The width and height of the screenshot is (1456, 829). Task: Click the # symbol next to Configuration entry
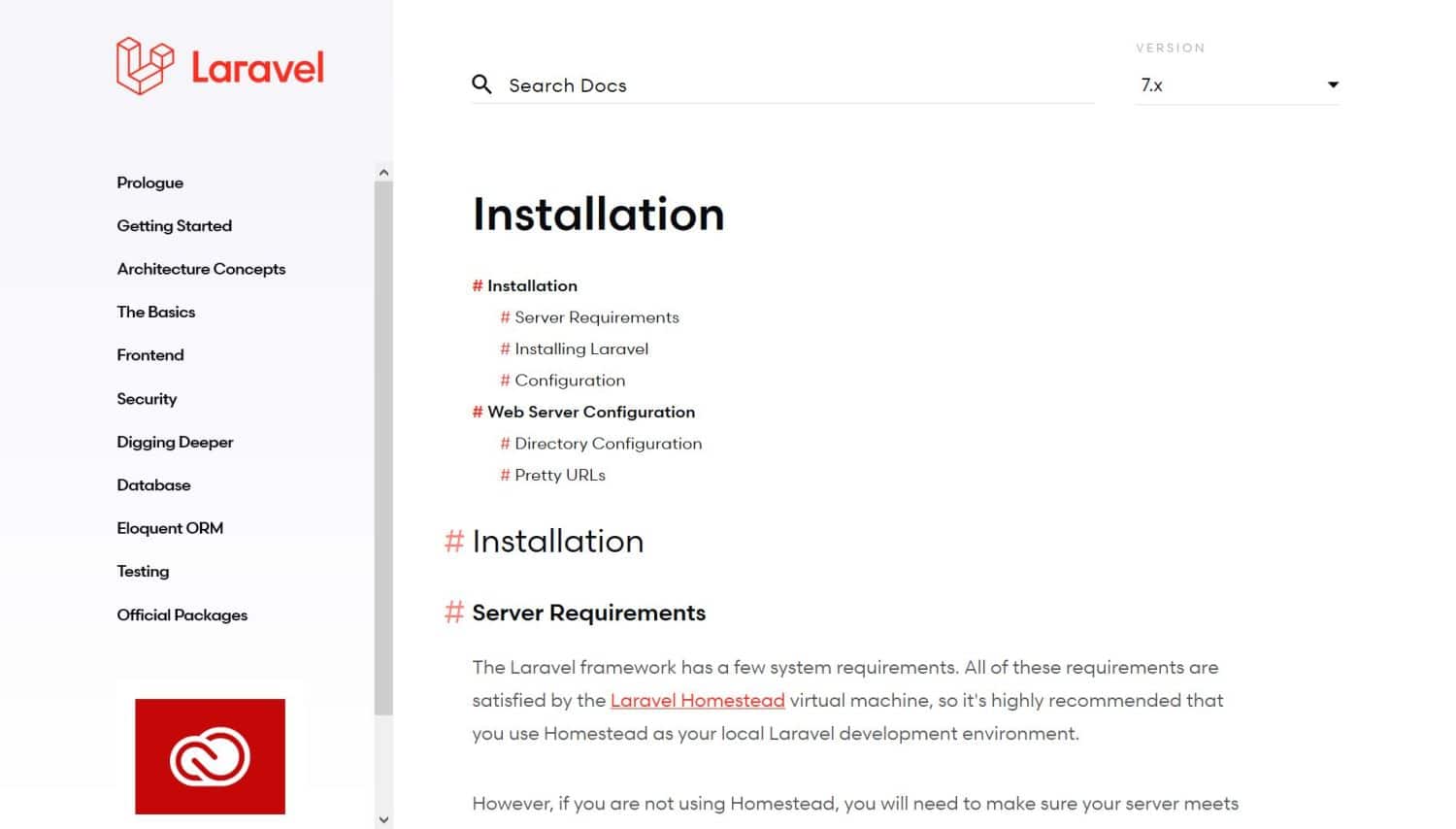[x=505, y=380]
